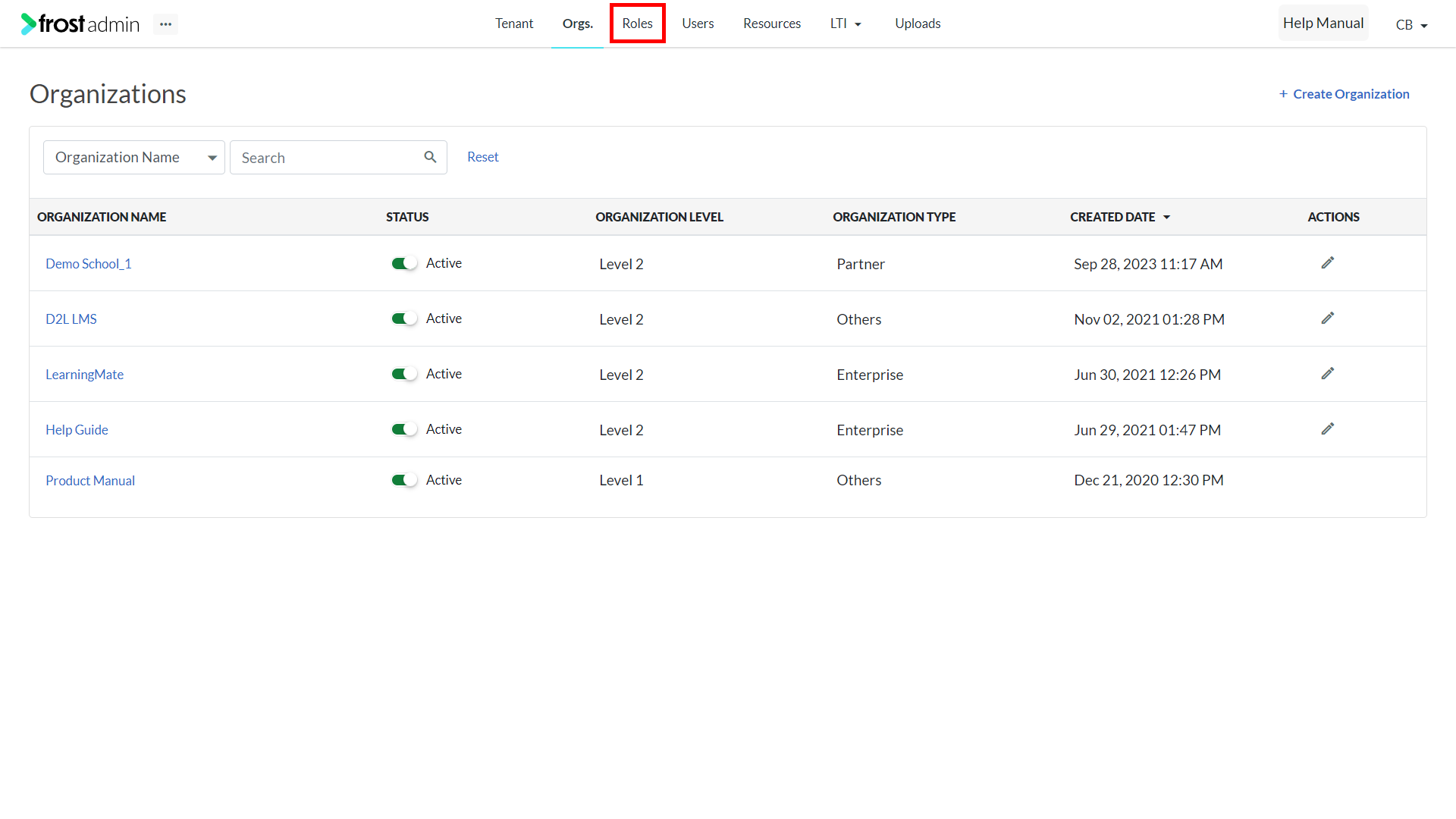The height and width of the screenshot is (819, 1456).
Task: Click the Organizations page heading
Action: coord(108,94)
